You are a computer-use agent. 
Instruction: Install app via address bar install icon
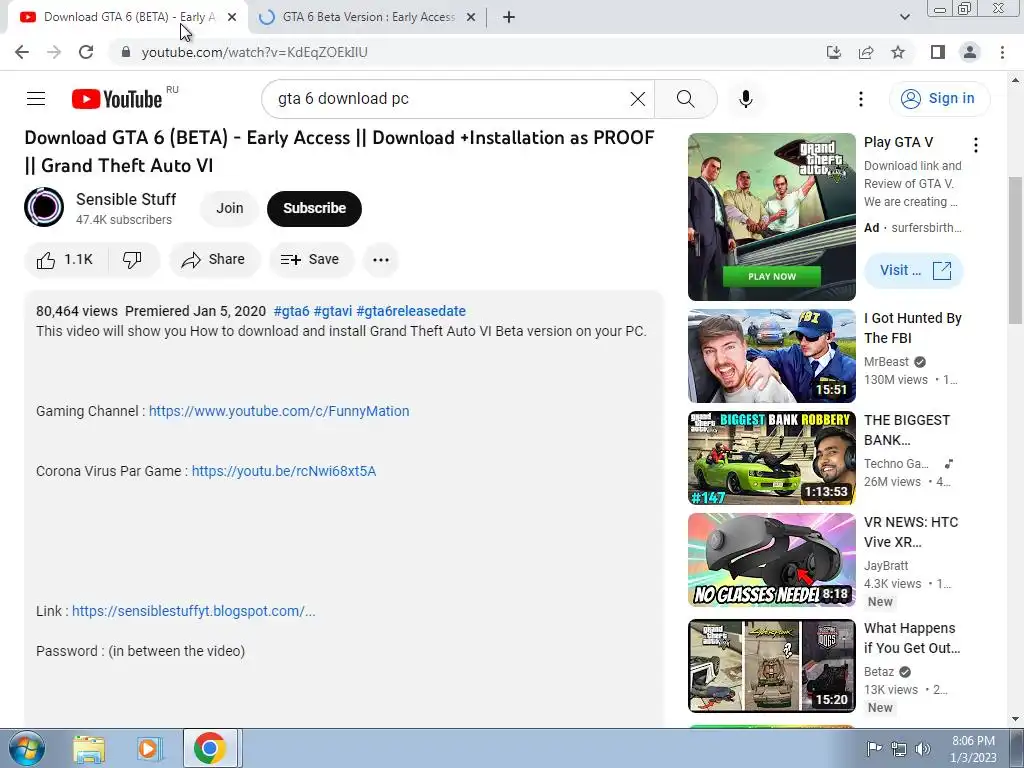pos(834,52)
